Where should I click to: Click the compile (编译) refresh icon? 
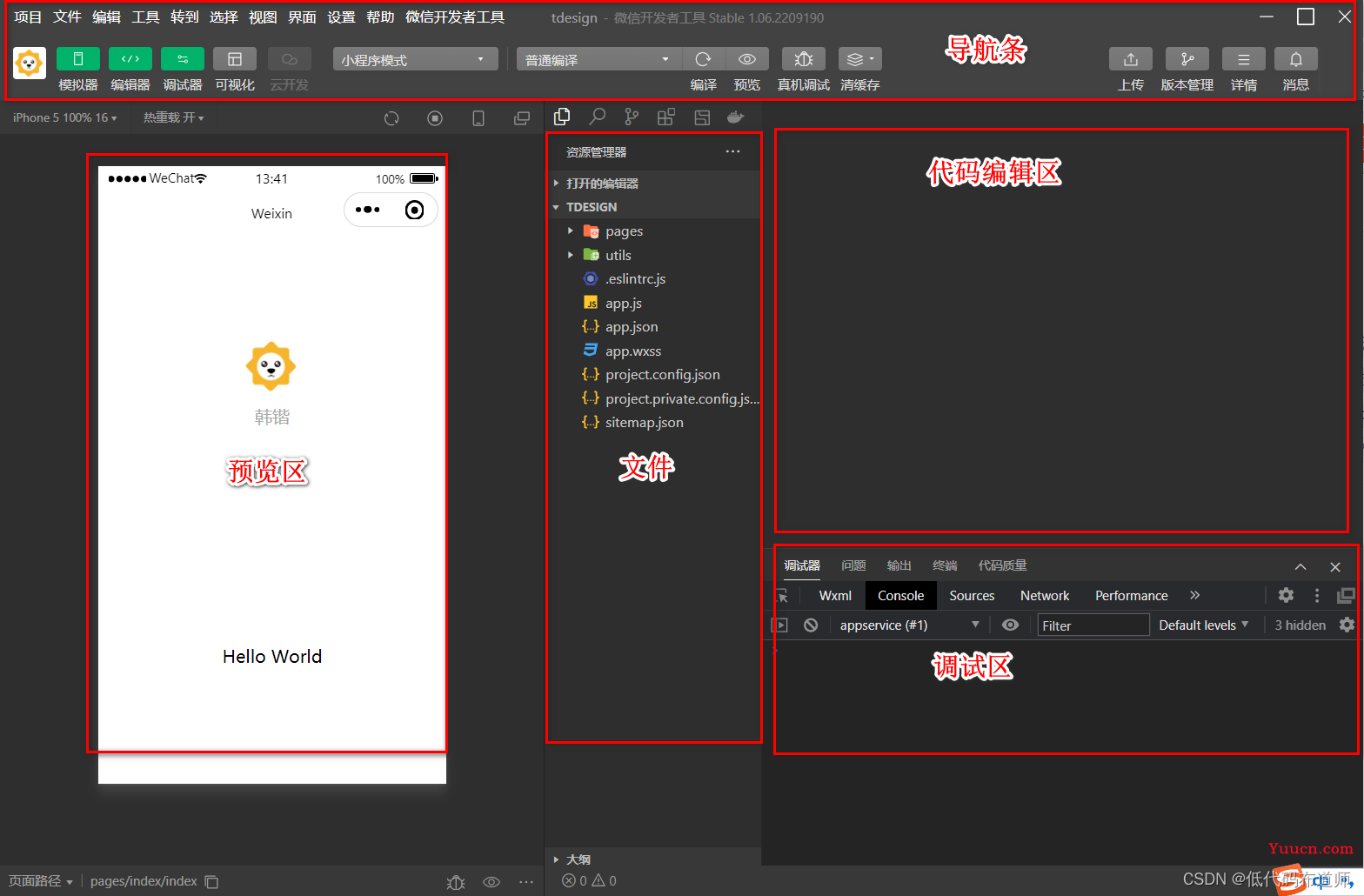[704, 59]
